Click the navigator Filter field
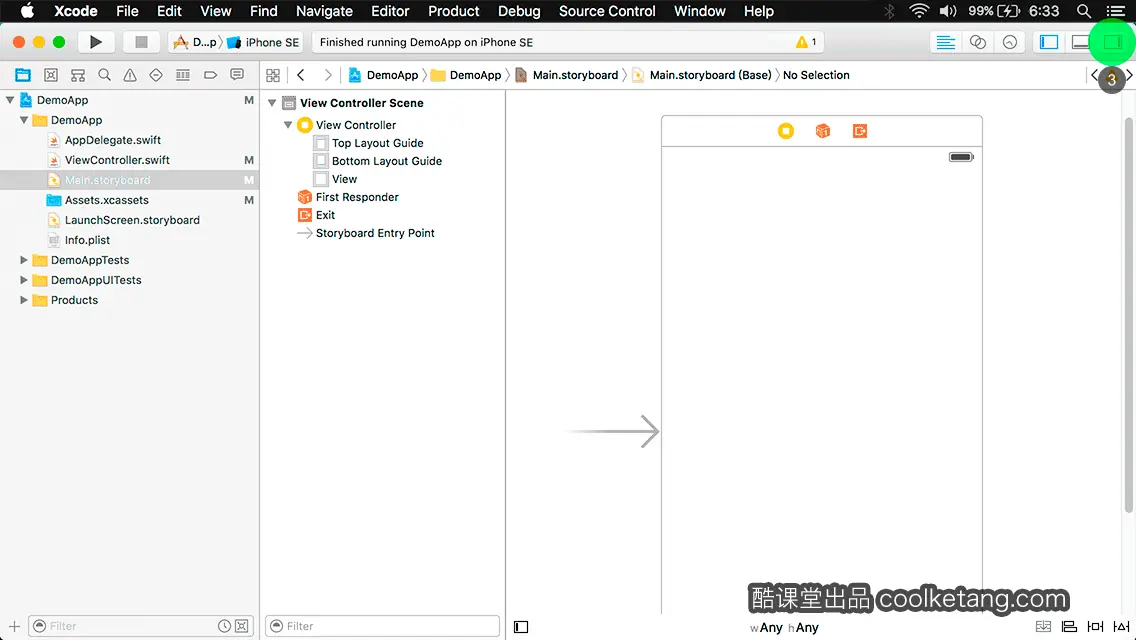Image resolution: width=1136 pixels, height=640 pixels. coord(141,626)
